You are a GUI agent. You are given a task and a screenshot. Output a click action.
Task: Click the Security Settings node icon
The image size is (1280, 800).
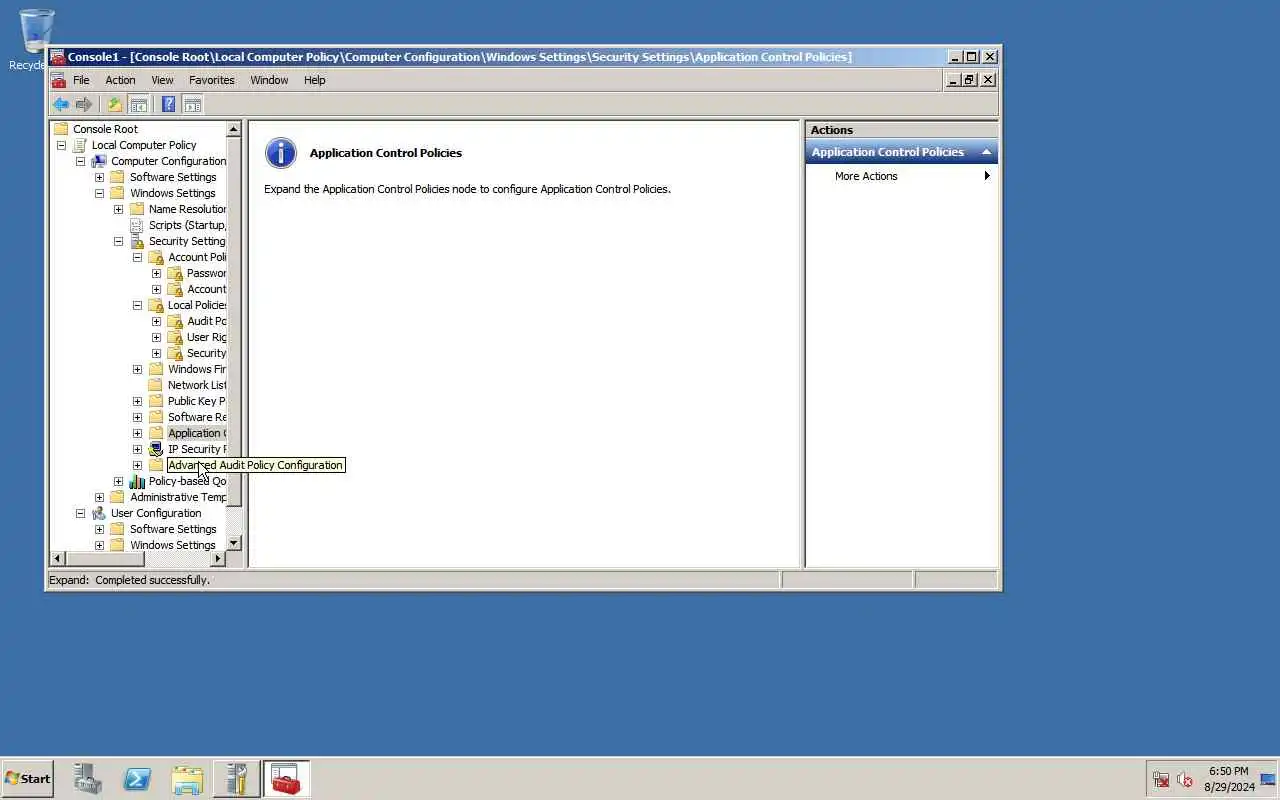(x=137, y=241)
